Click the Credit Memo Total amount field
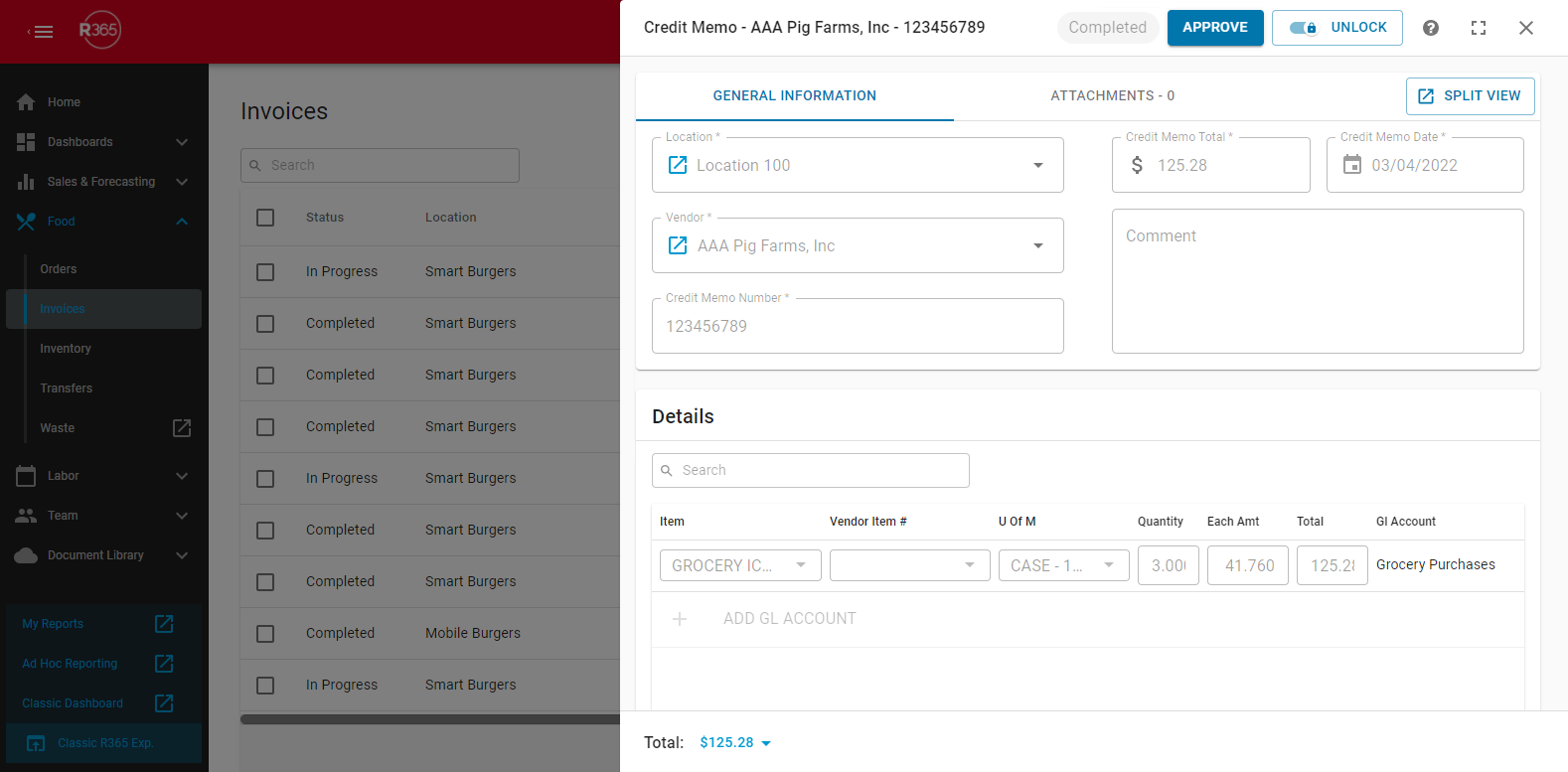Screen dimensions: 1568x772 pyautogui.click(x=1211, y=165)
